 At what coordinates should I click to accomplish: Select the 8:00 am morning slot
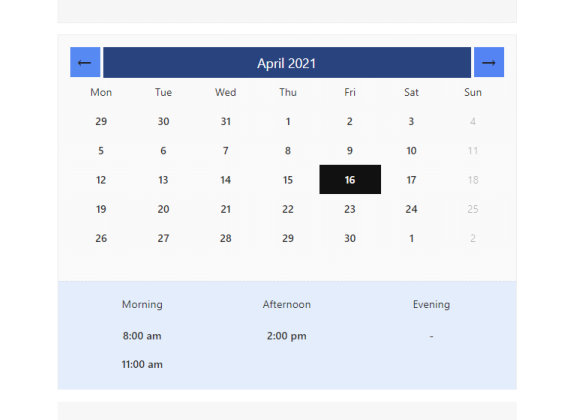click(x=142, y=336)
